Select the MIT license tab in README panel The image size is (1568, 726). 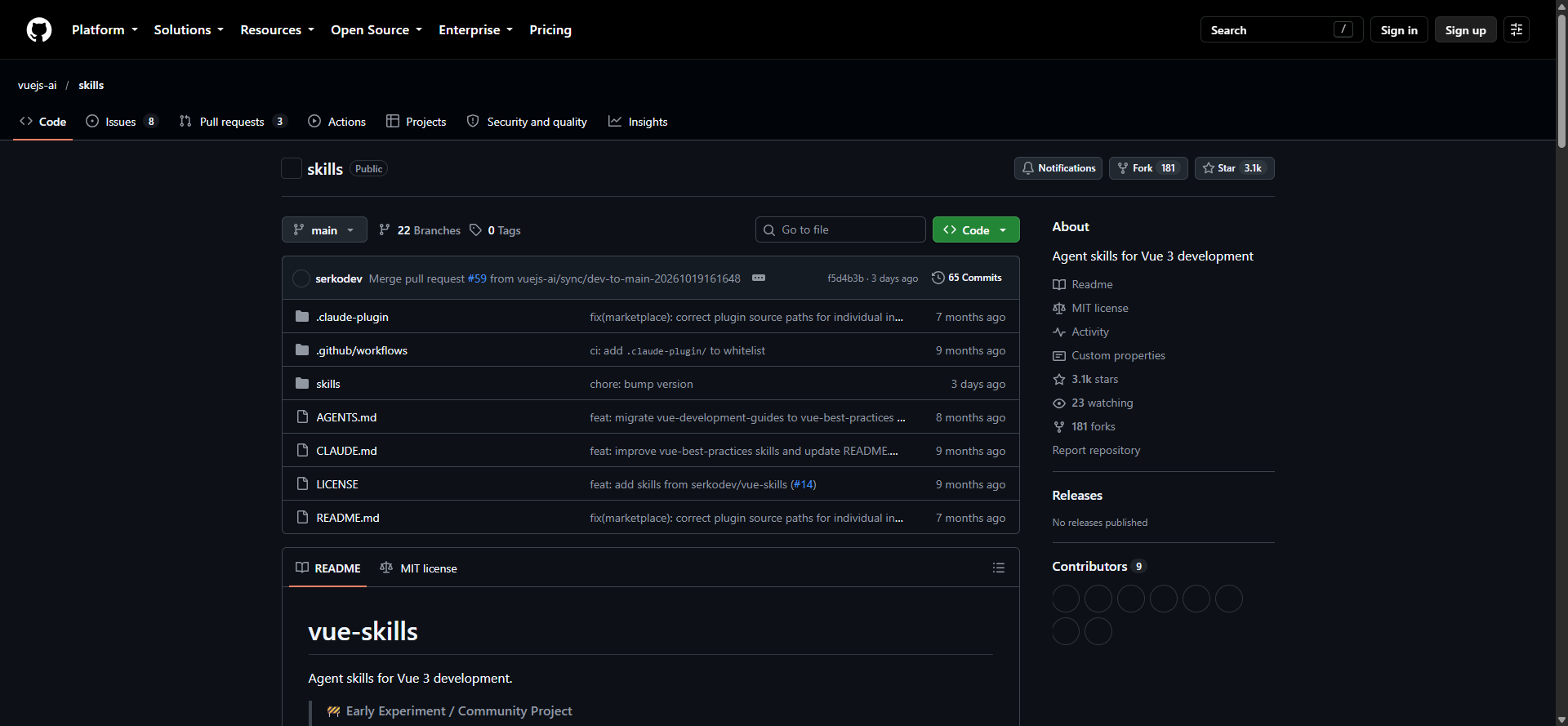click(419, 568)
